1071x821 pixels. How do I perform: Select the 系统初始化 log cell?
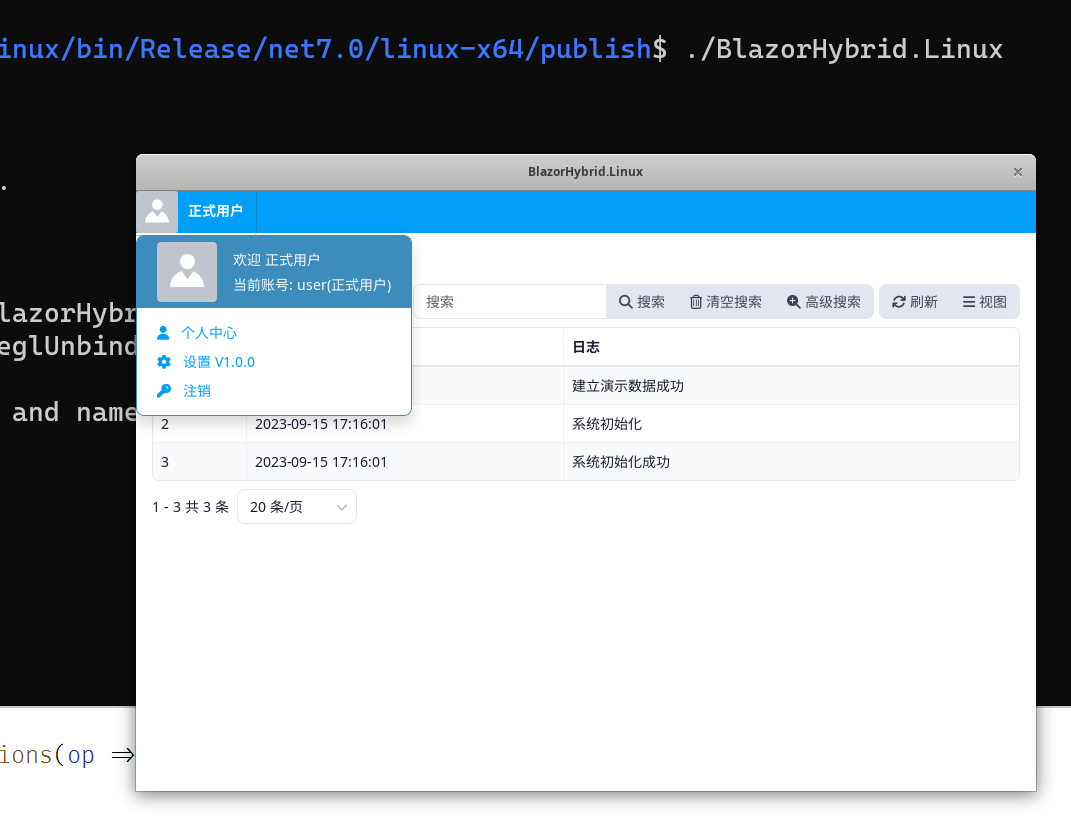point(791,424)
